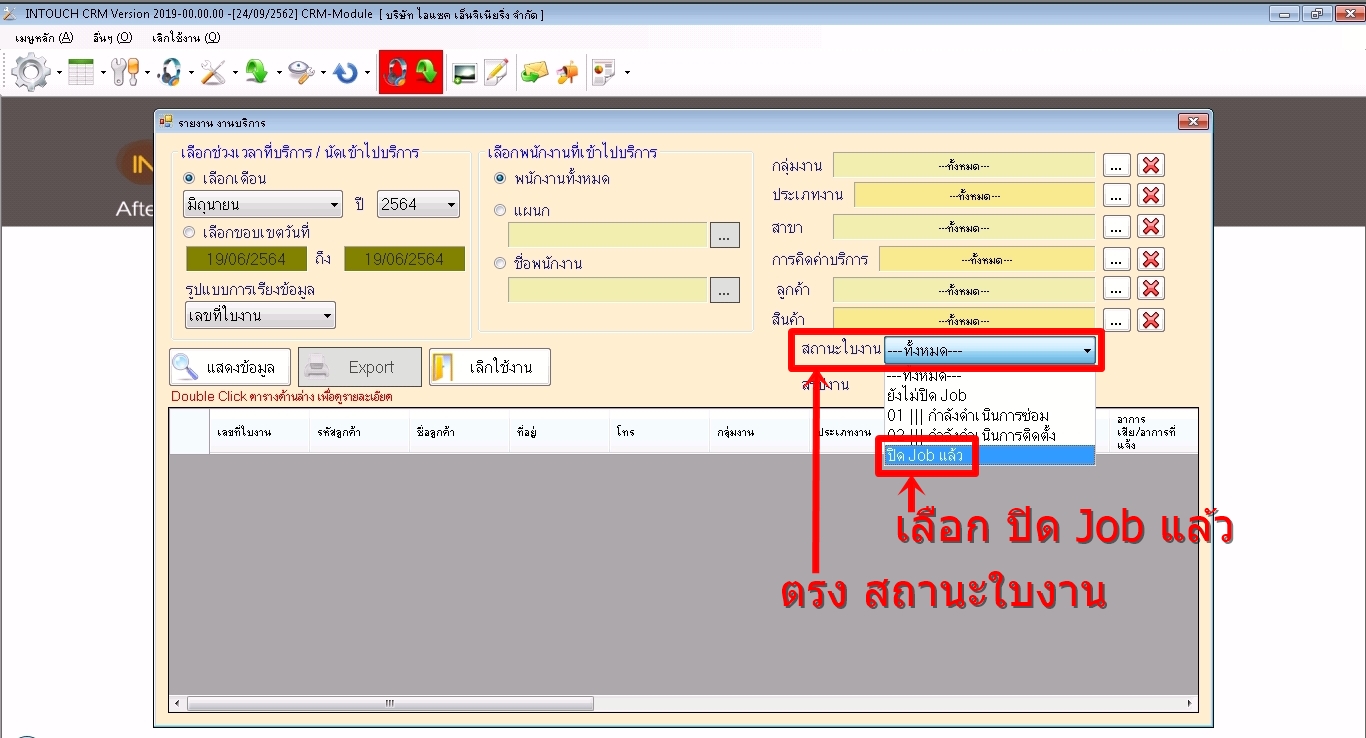Open the pencil and notepad toolbar icon
Viewport: 1366px width, 738px height.
(x=496, y=73)
